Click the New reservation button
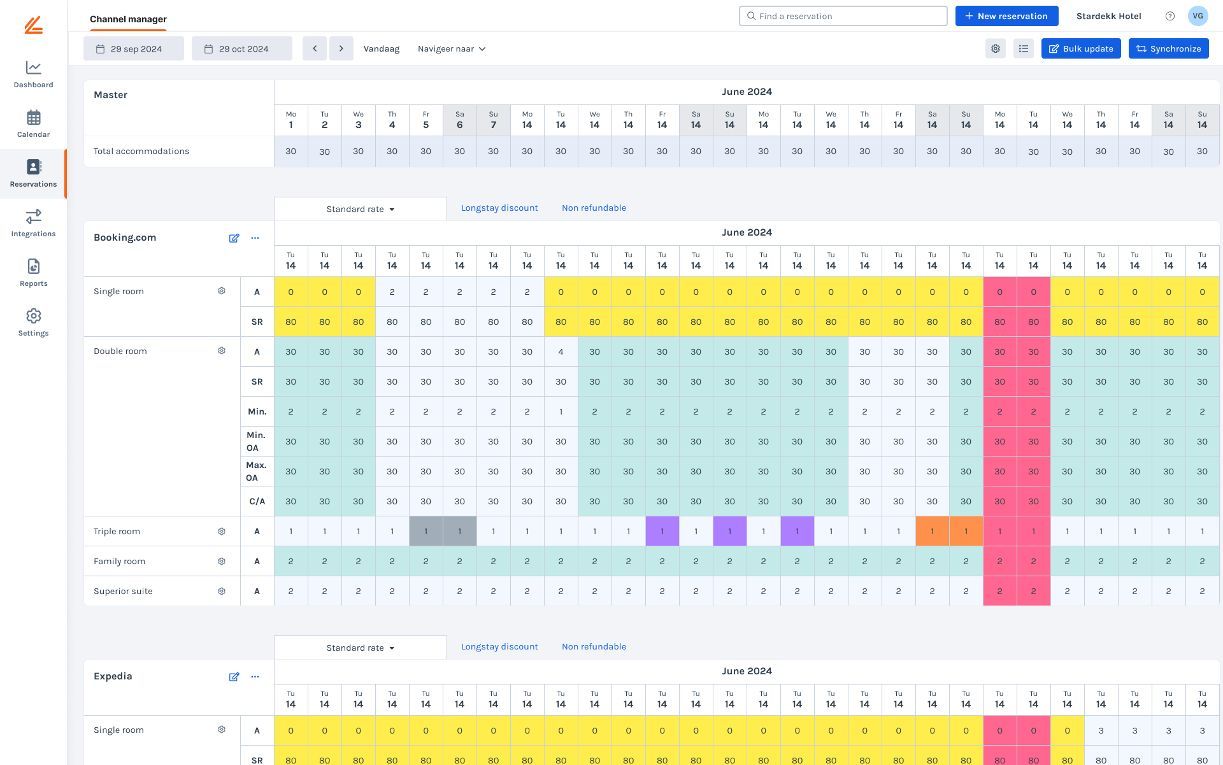 click(1006, 16)
